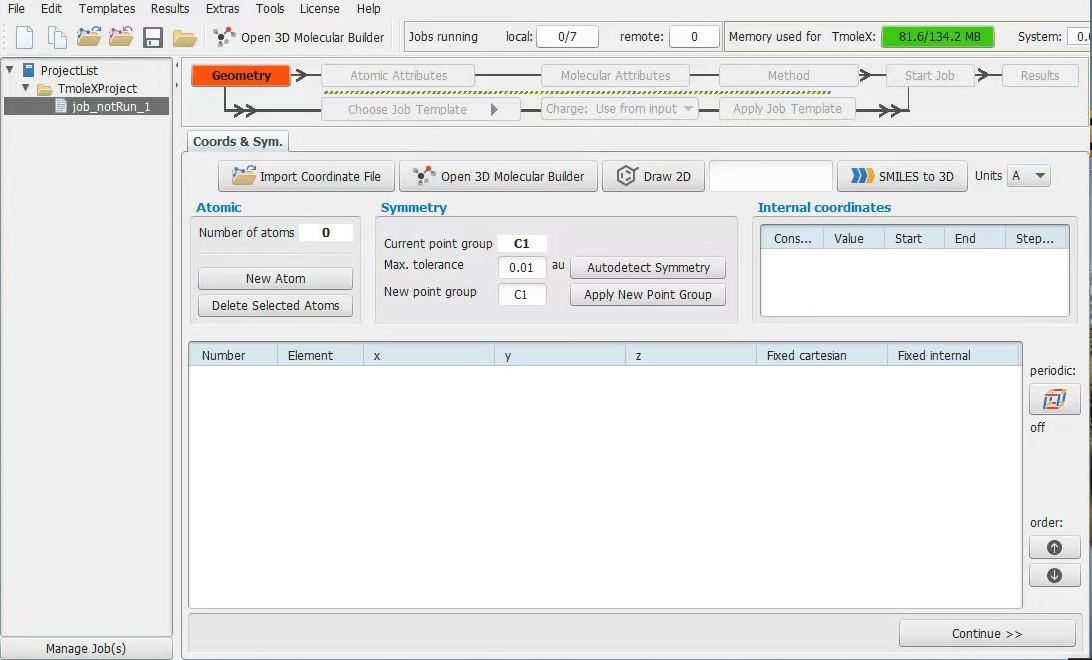Convert SMILES to 3D button
This screenshot has height=660, width=1092.
[902, 176]
